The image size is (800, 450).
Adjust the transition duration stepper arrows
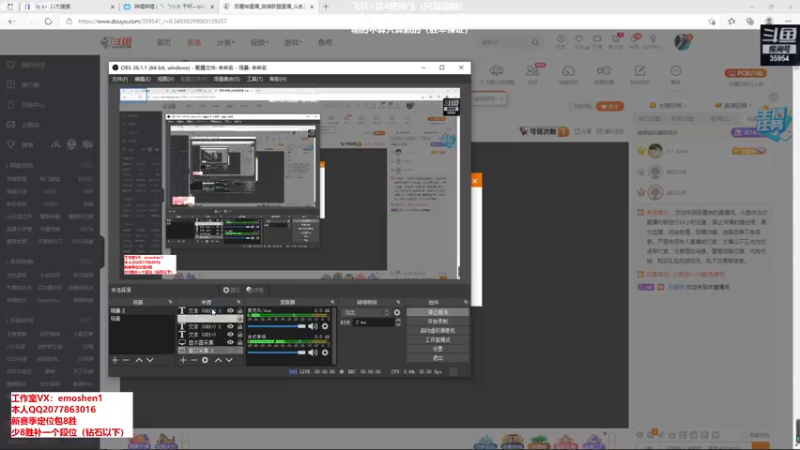(x=398, y=322)
